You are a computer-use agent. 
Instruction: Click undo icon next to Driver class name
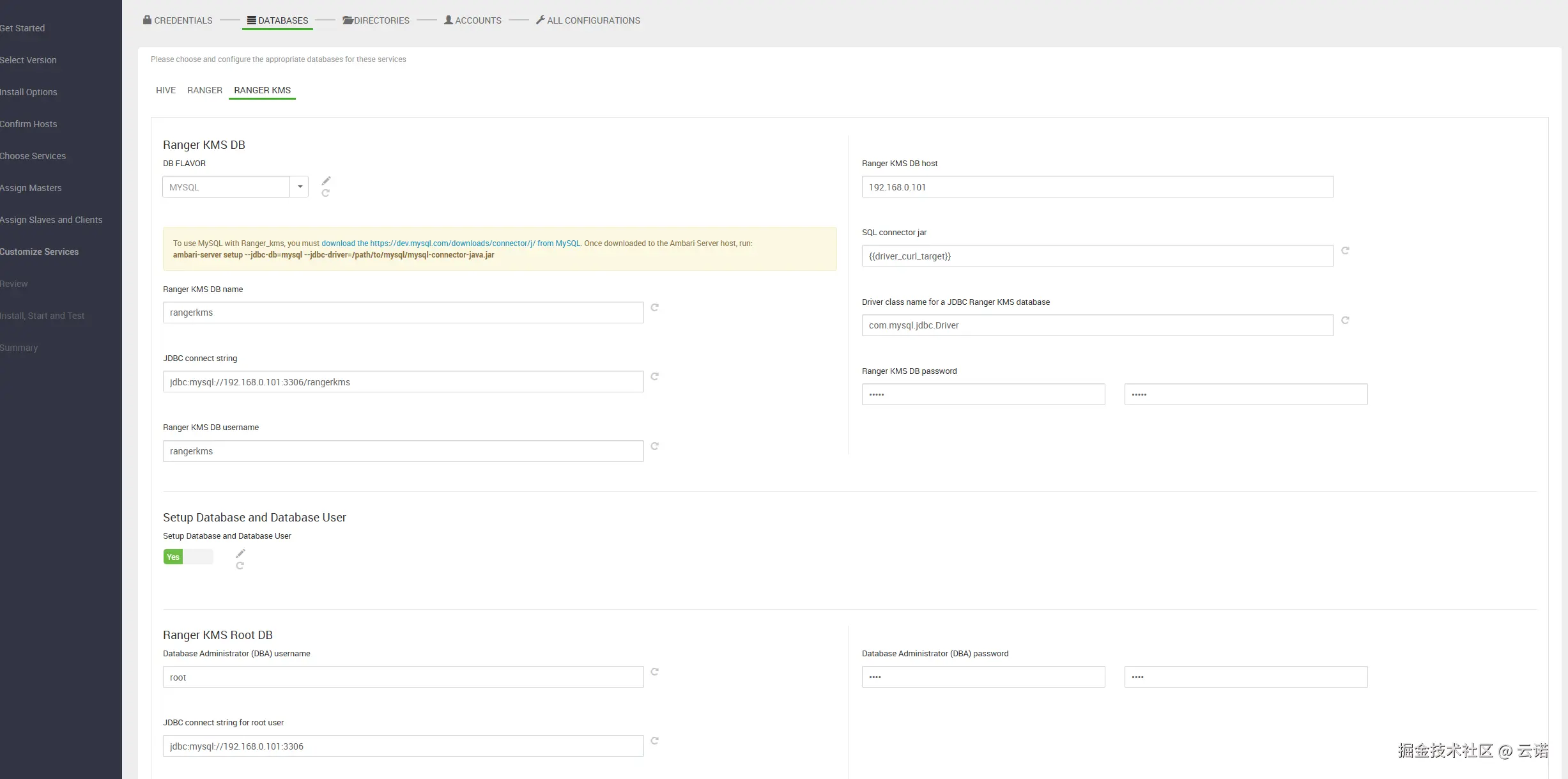(x=1345, y=320)
